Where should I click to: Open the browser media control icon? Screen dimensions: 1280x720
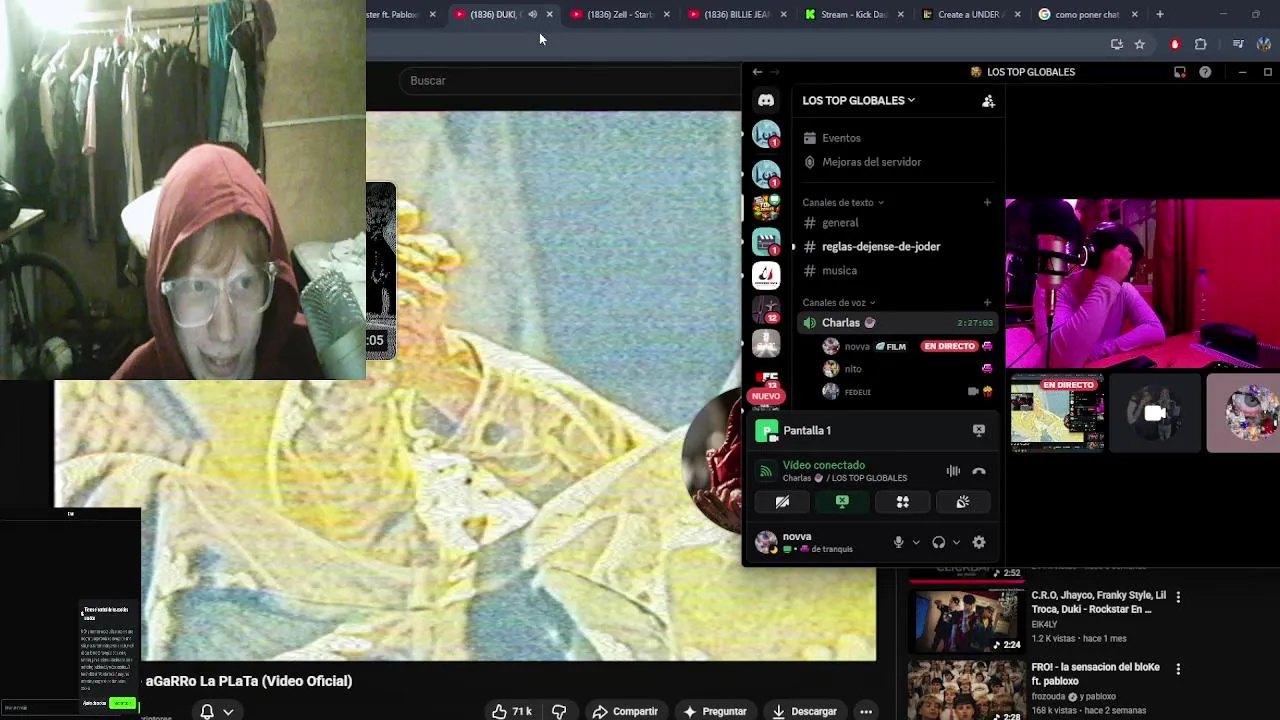point(1238,44)
